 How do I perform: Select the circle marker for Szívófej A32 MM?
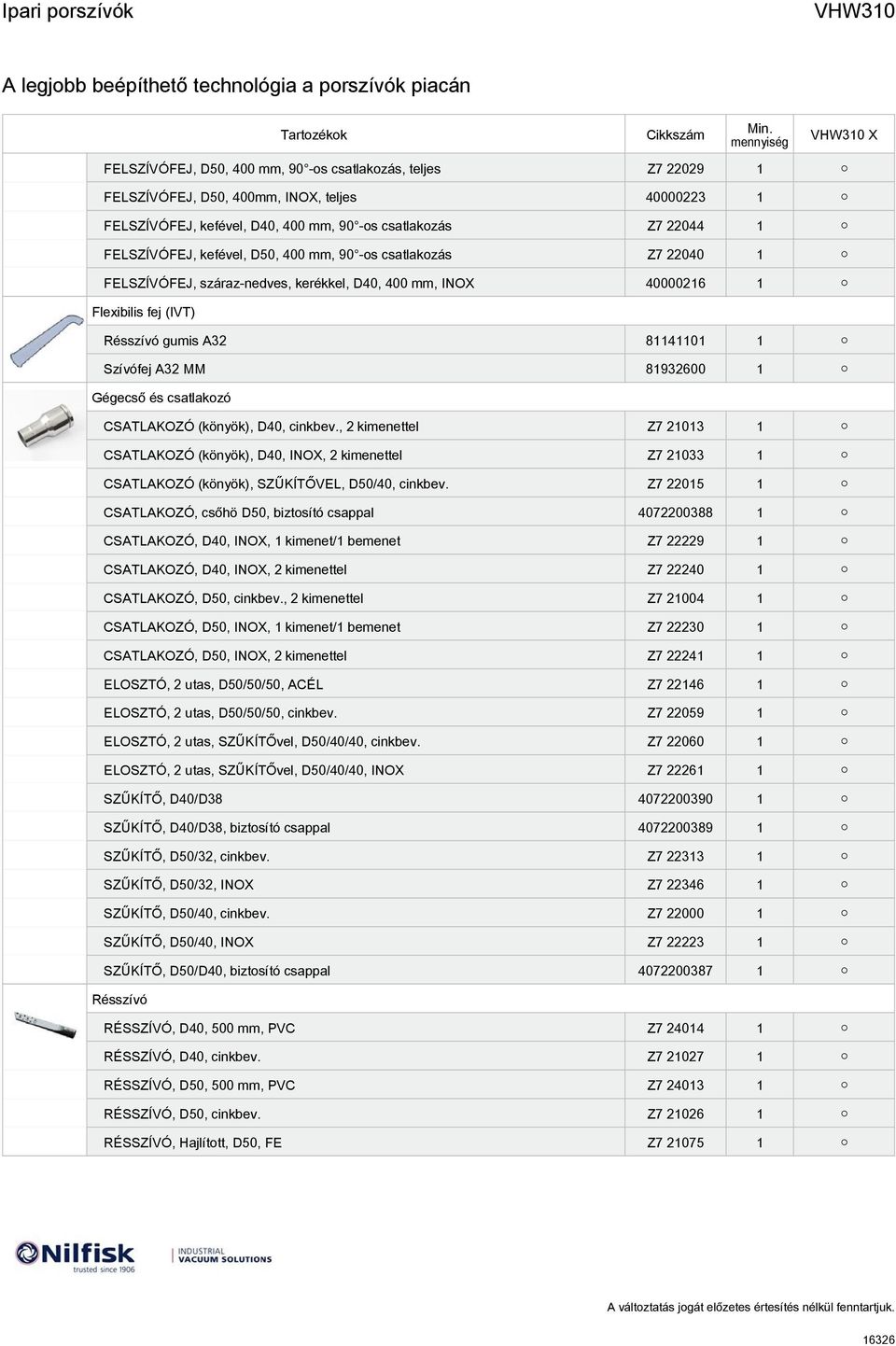(x=844, y=369)
